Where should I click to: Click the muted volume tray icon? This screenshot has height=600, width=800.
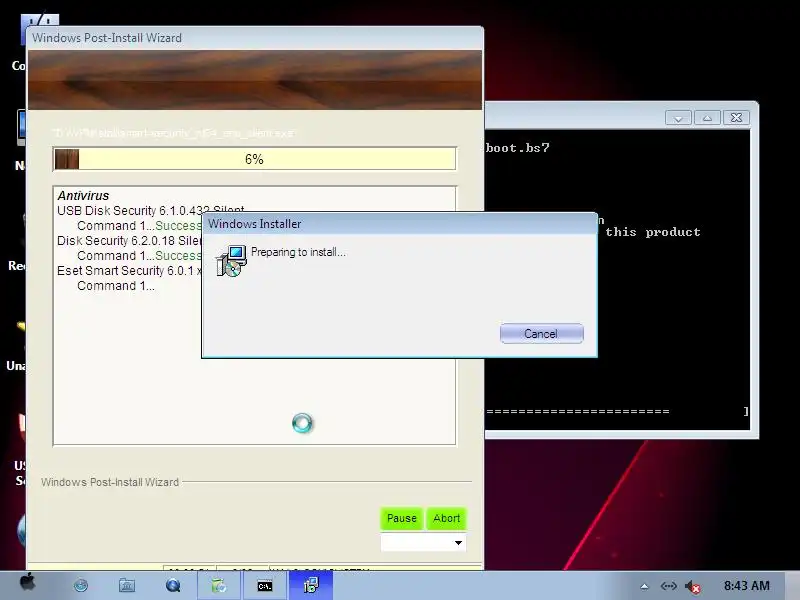point(692,587)
